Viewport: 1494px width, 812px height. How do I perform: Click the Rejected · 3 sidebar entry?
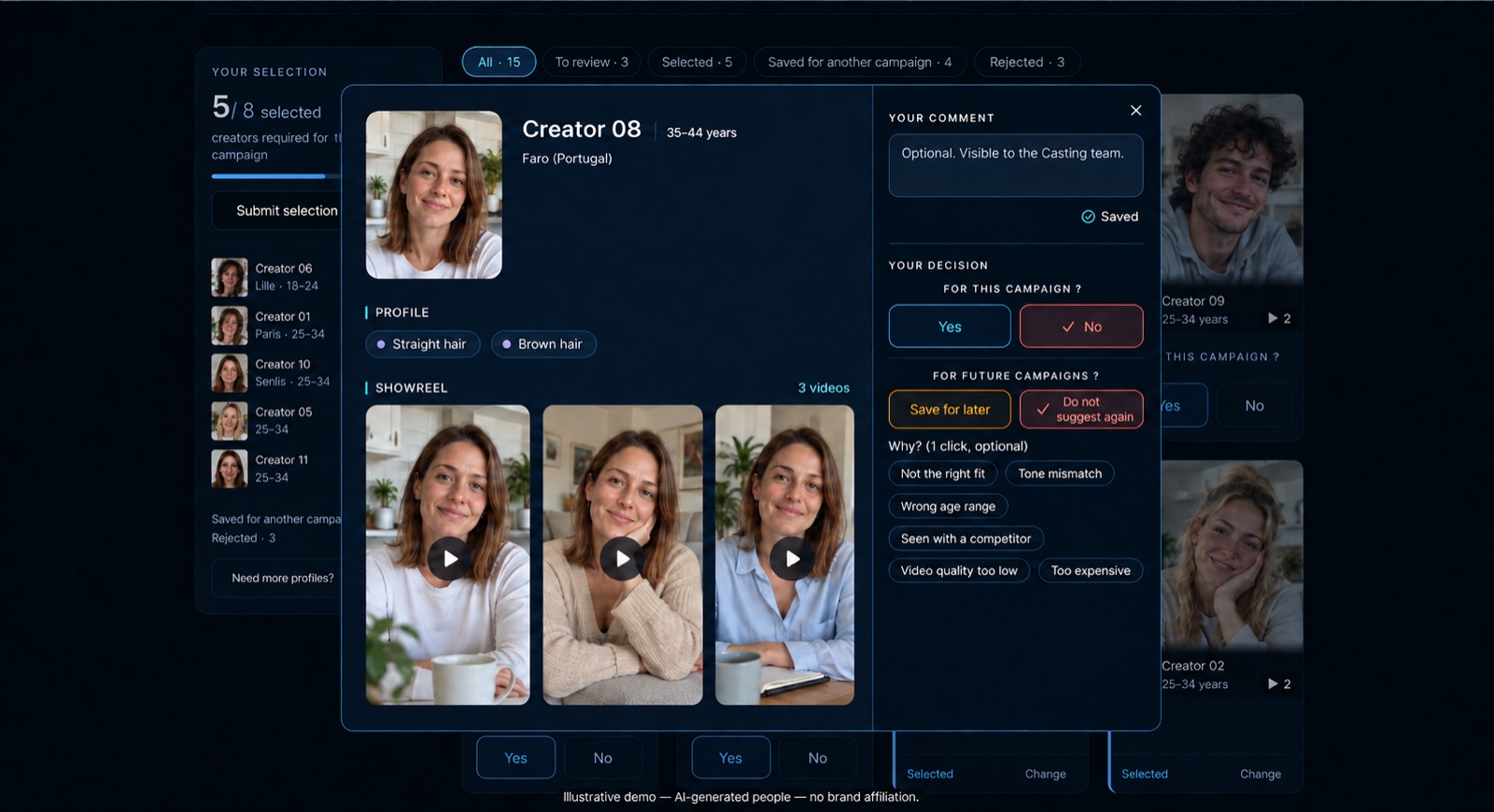click(244, 538)
